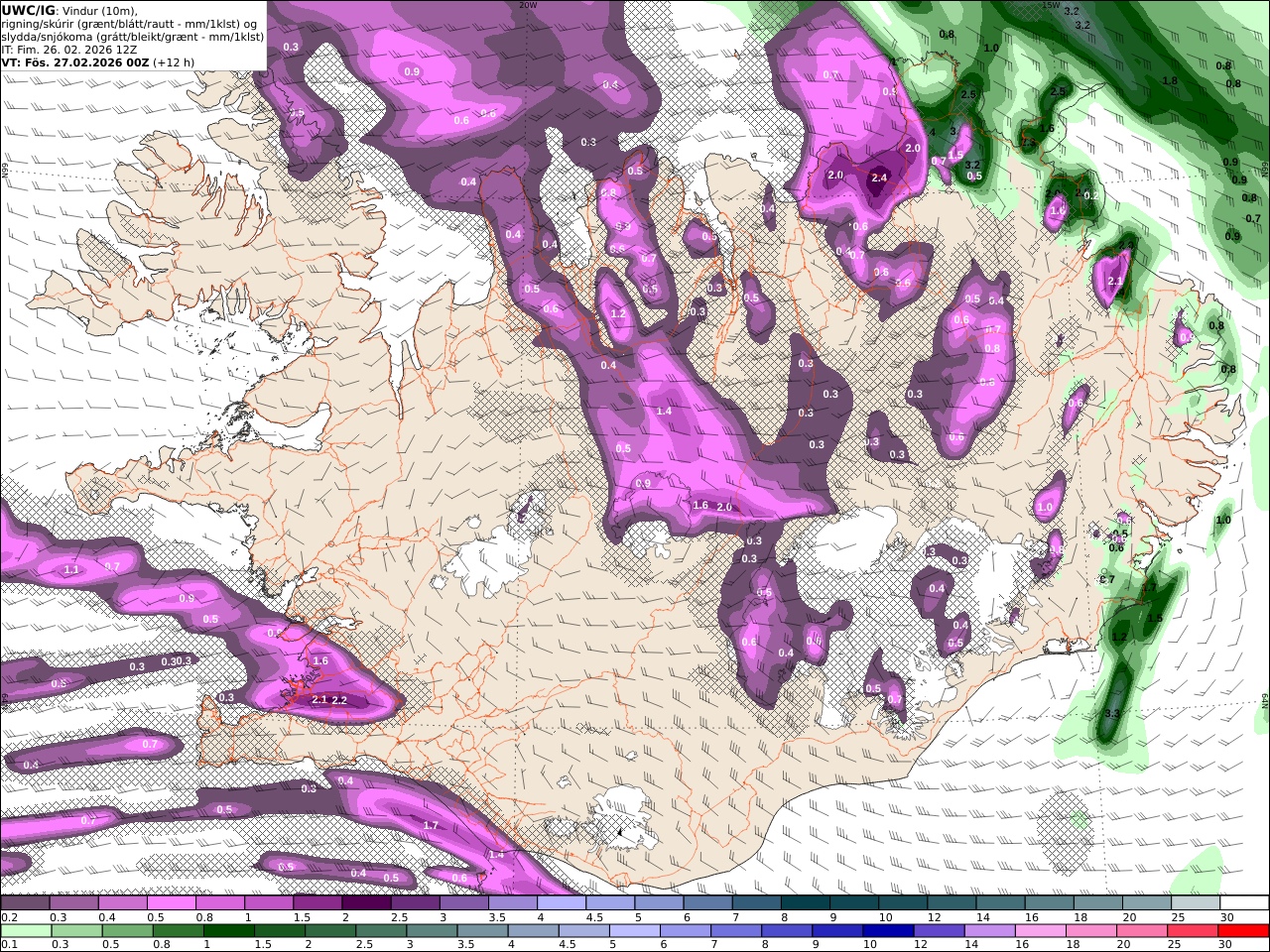1270x952 pixels.
Task: Click the 'rigning/skúrir' legend description line
Action: click(130, 24)
